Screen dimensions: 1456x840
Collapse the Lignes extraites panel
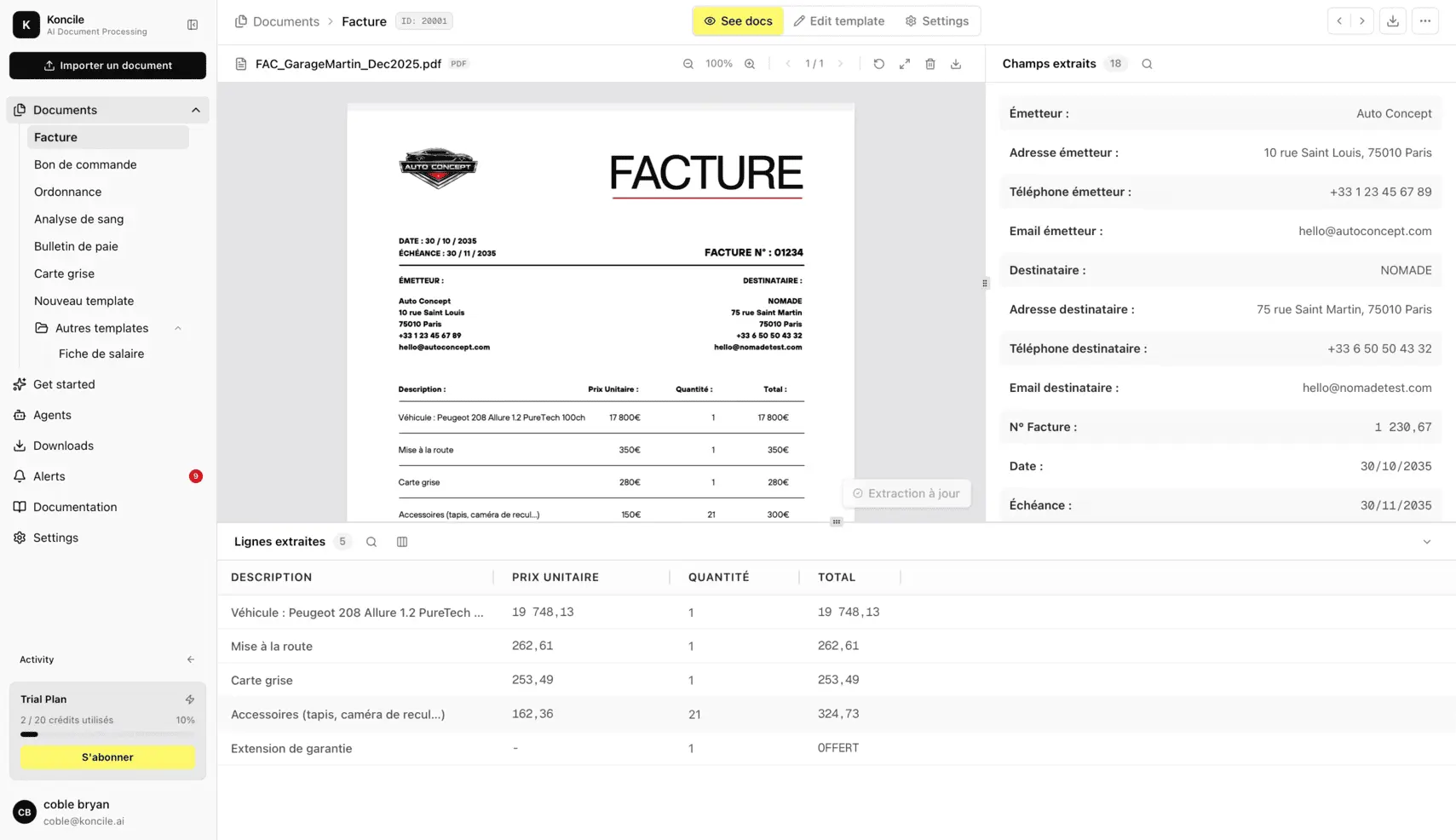click(1426, 541)
